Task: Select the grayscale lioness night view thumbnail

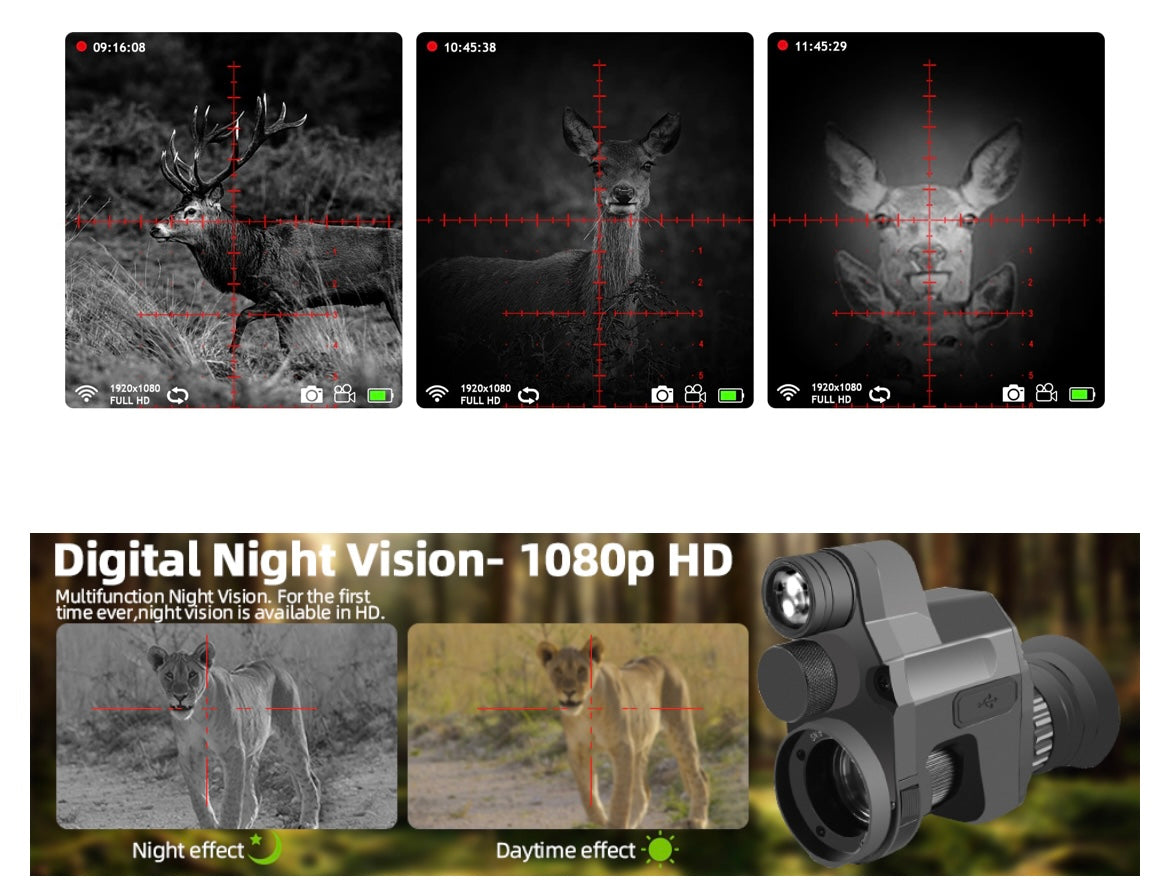Action: tap(226, 726)
